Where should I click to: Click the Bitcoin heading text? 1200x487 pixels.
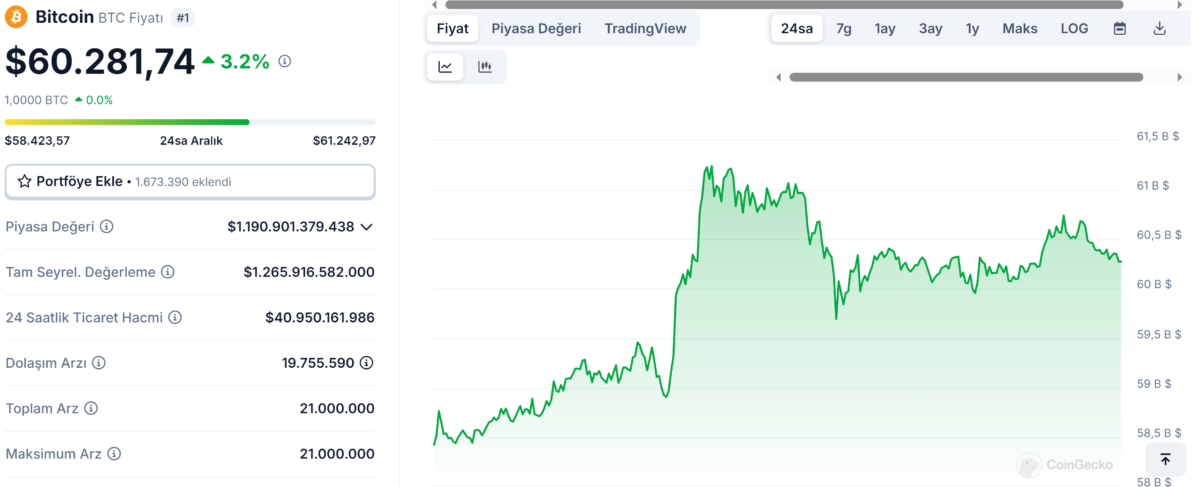(x=64, y=17)
